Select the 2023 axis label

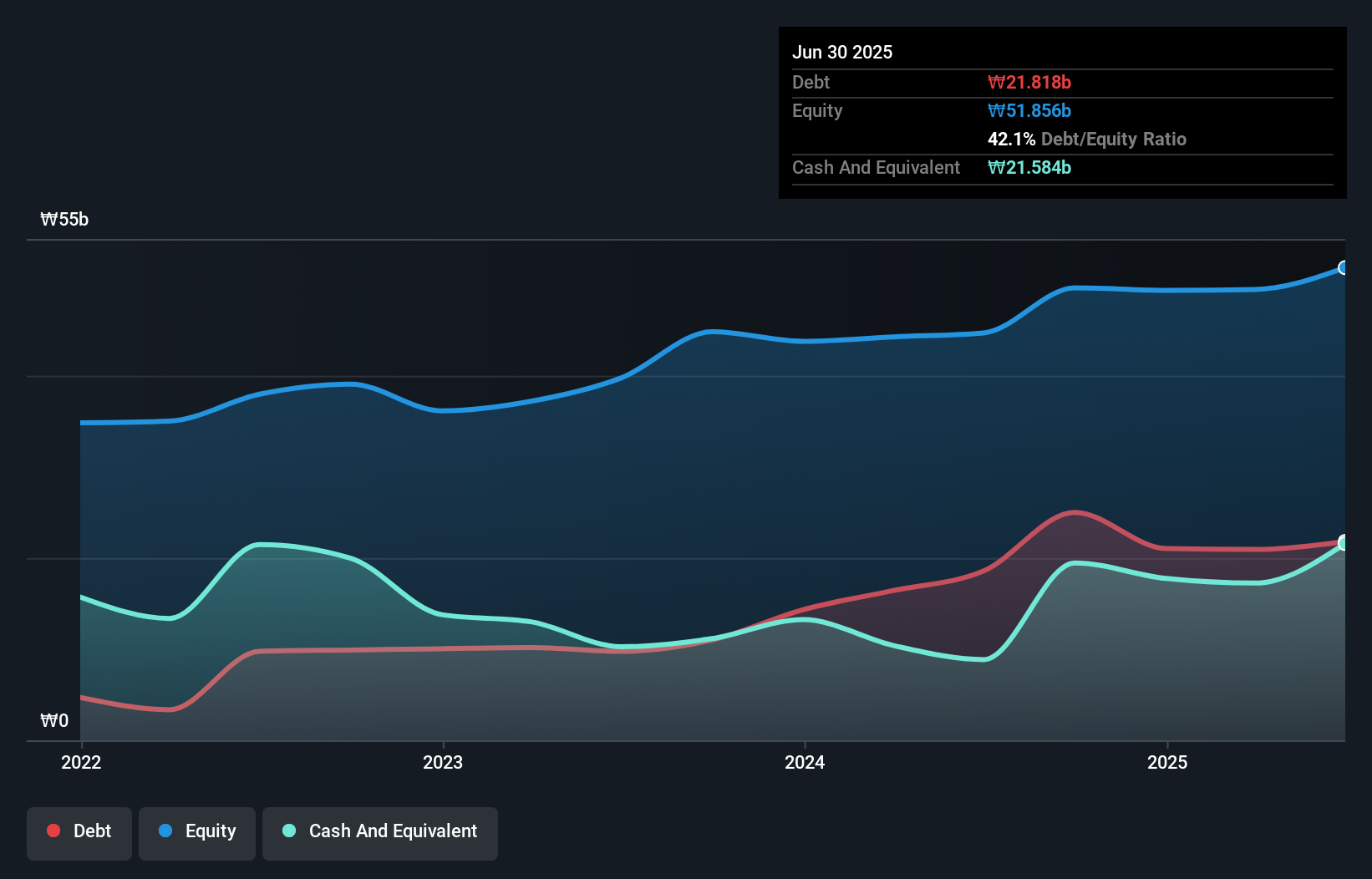pos(444,762)
